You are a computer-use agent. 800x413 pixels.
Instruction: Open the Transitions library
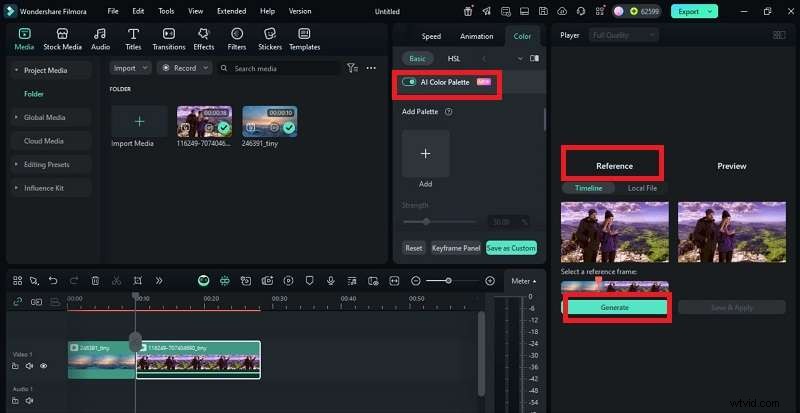click(169, 39)
